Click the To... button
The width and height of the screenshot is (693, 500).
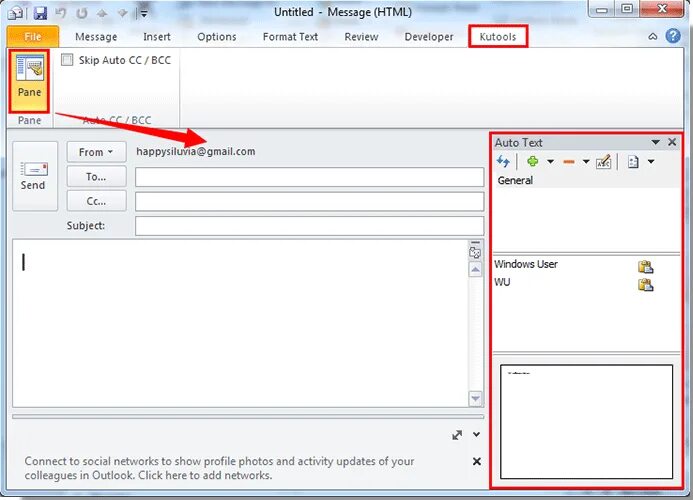pos(96,177)
